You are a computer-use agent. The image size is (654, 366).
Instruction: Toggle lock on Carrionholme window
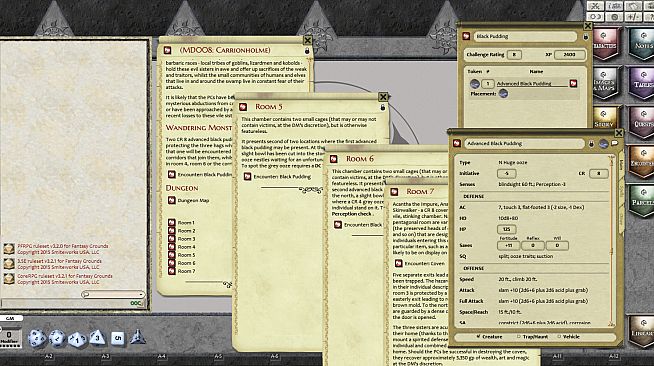pos(307,51)
